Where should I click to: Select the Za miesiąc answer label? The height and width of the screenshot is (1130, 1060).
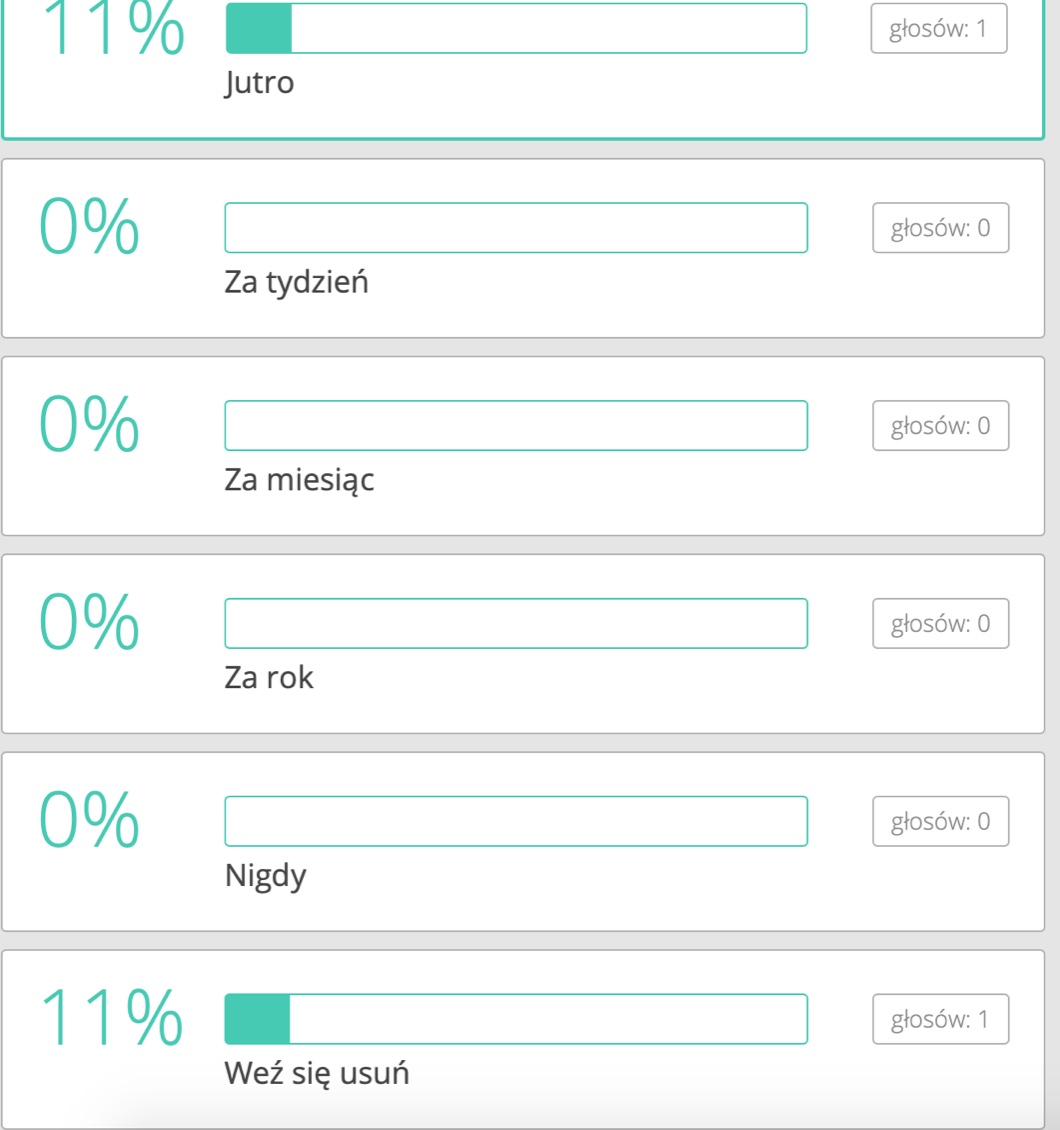pos(299,481)
